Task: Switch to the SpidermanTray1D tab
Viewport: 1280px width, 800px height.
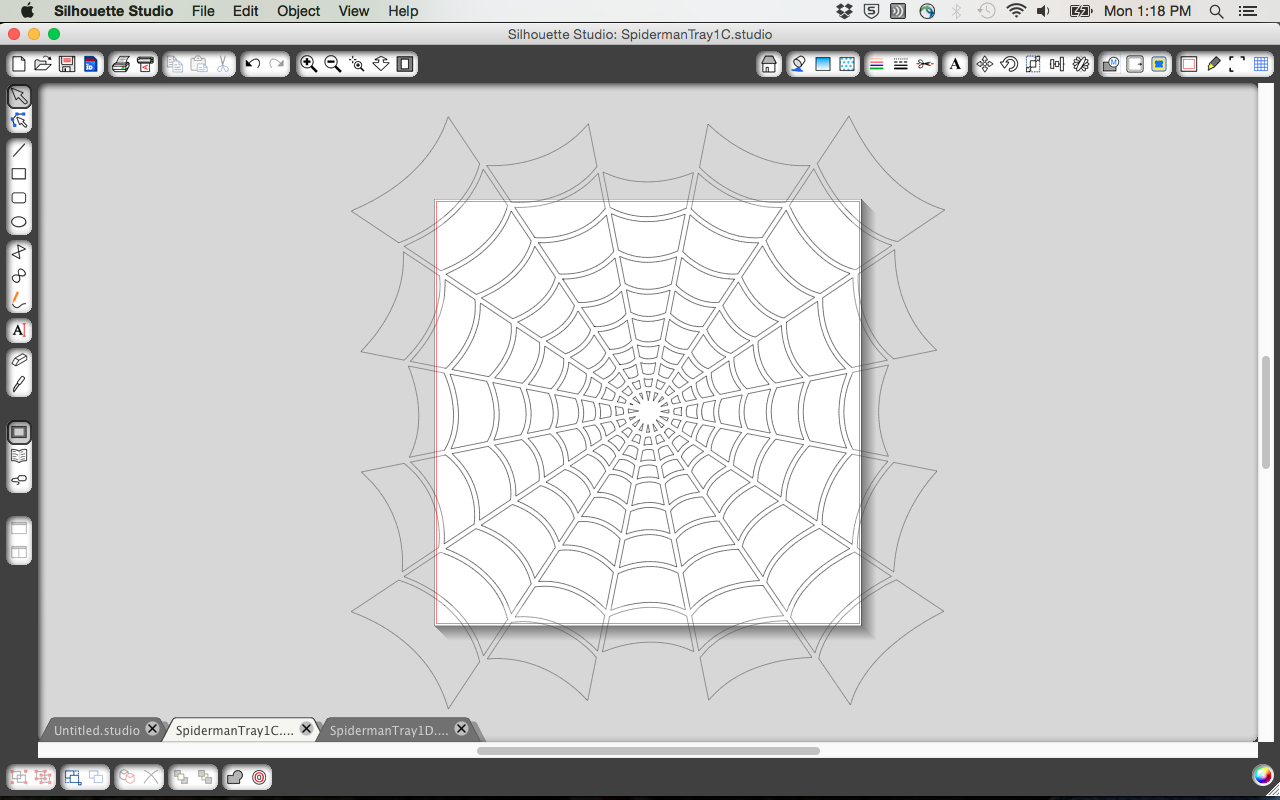Action: [389, 730]
